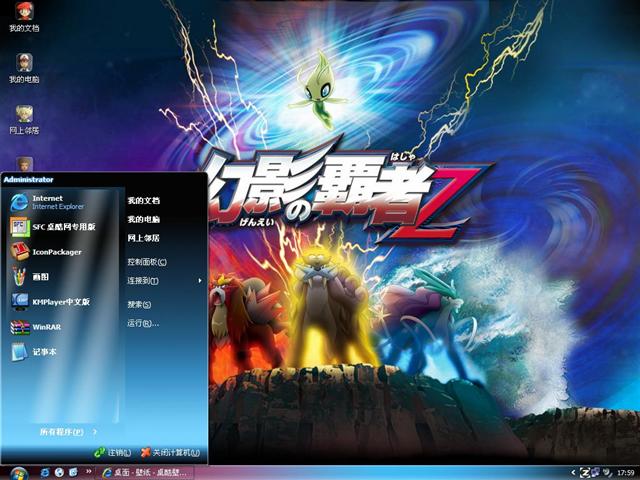The width and height of the screenshot is (640, 480).
Task: Click the IconPackager program icon
Action: [x=19, y=251]
